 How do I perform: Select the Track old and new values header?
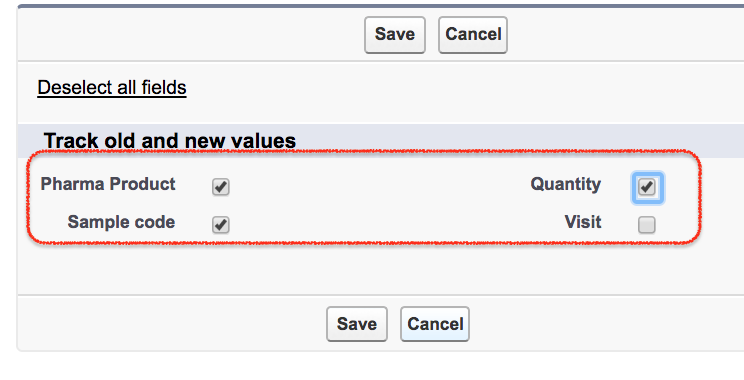pos(170,141)
